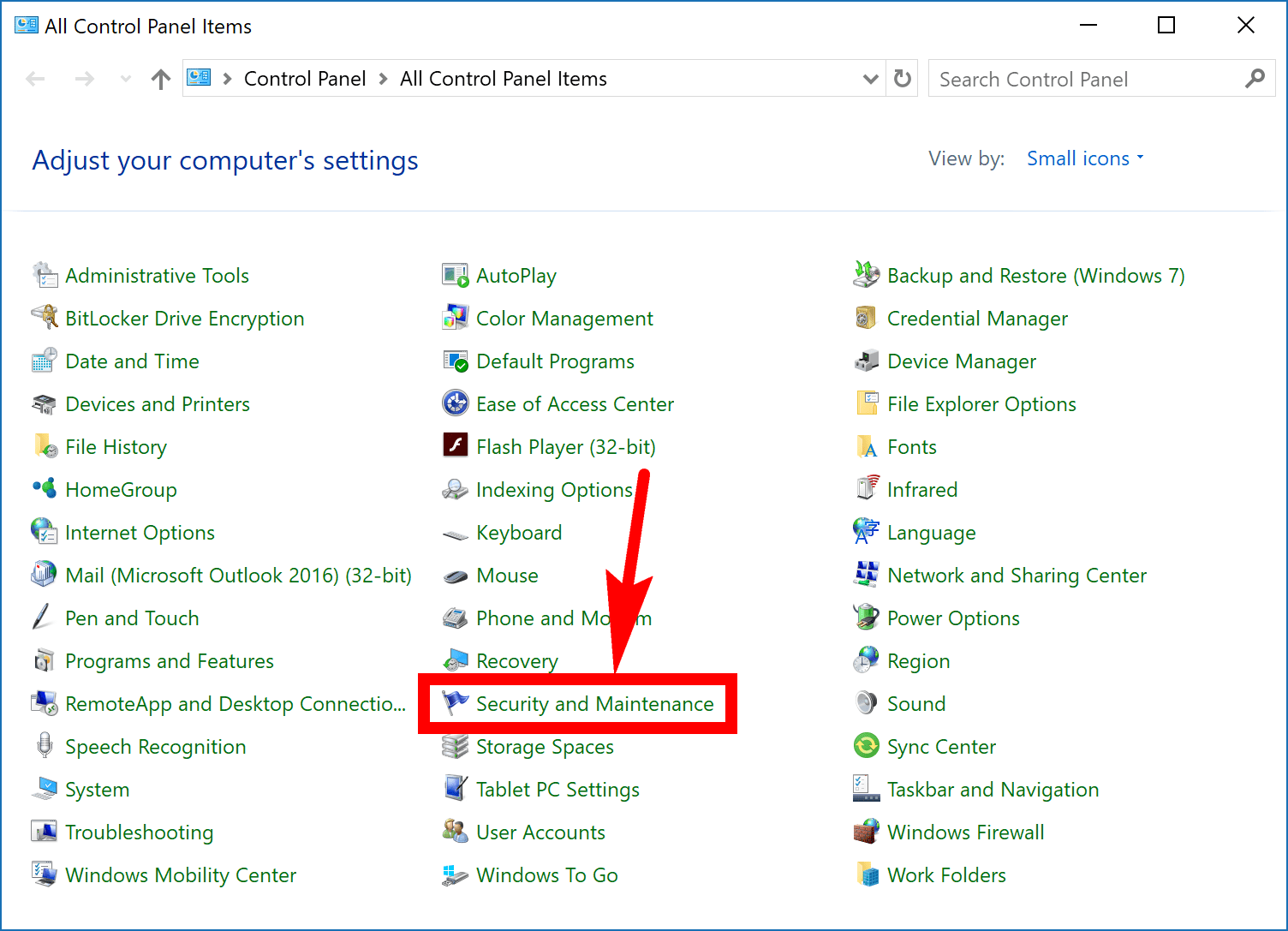1288x931 pixels.
Task: Open recent locations dropdown next to back button
Action: [x=125, y=78]
